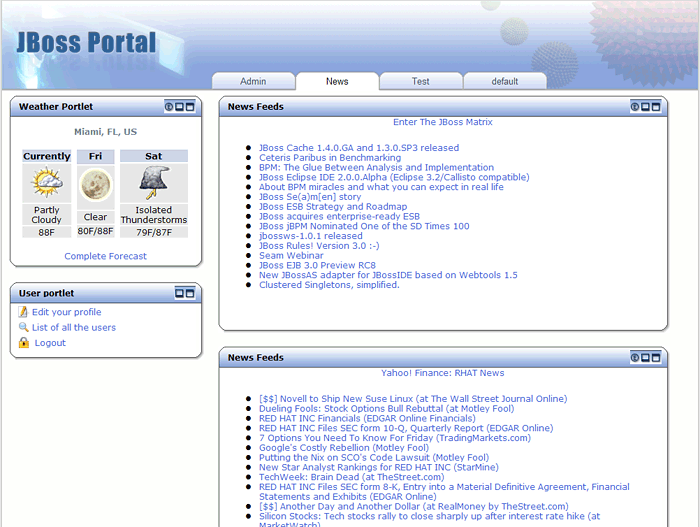Open JBoss Se(a)m[en] story link
The height and width of the screenshot is (527, 700).
tap(310, 197)
